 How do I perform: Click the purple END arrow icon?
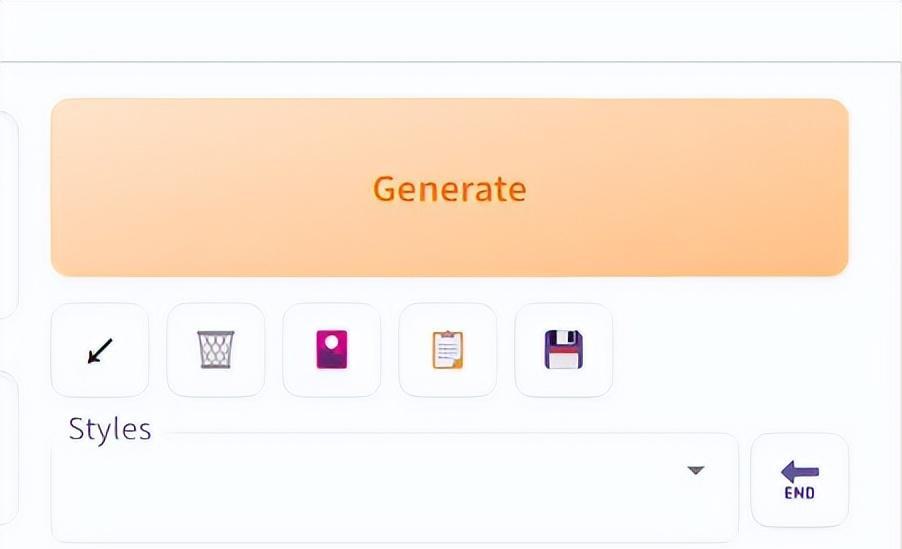tap(799, 480)
